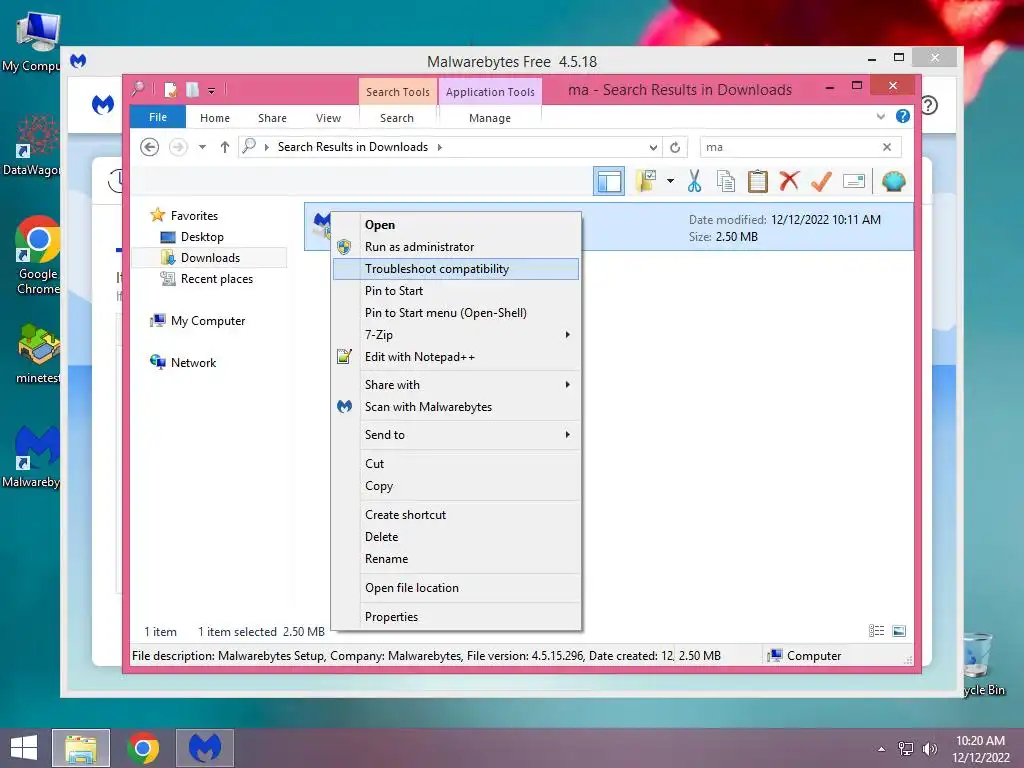Screen dimensions: 1024x768
Task: Switch to the Home ribbon tab
Action: [x=215, y=118]
